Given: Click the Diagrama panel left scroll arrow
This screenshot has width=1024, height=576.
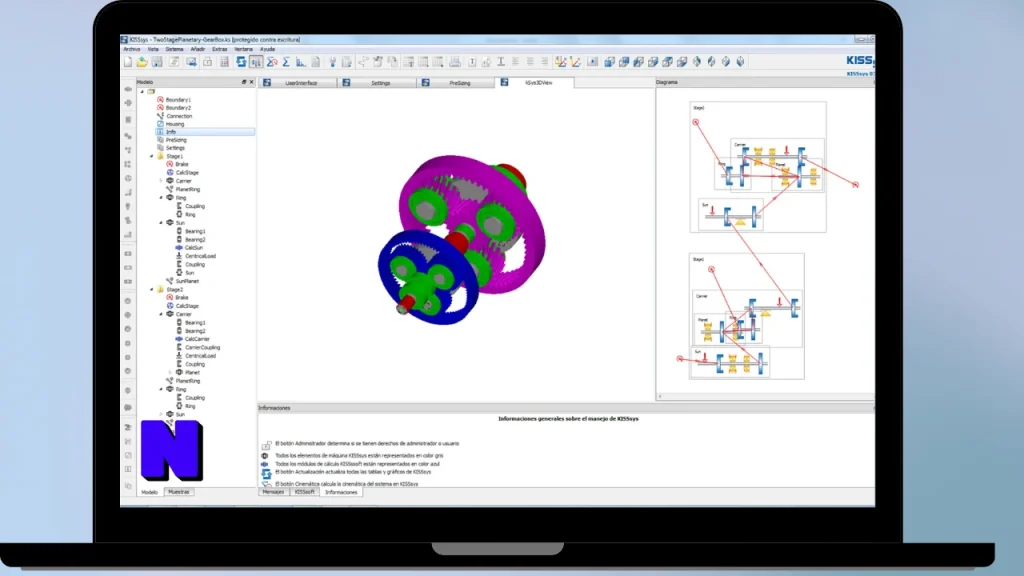Looking at the screenshot, I should pos(660,396).
